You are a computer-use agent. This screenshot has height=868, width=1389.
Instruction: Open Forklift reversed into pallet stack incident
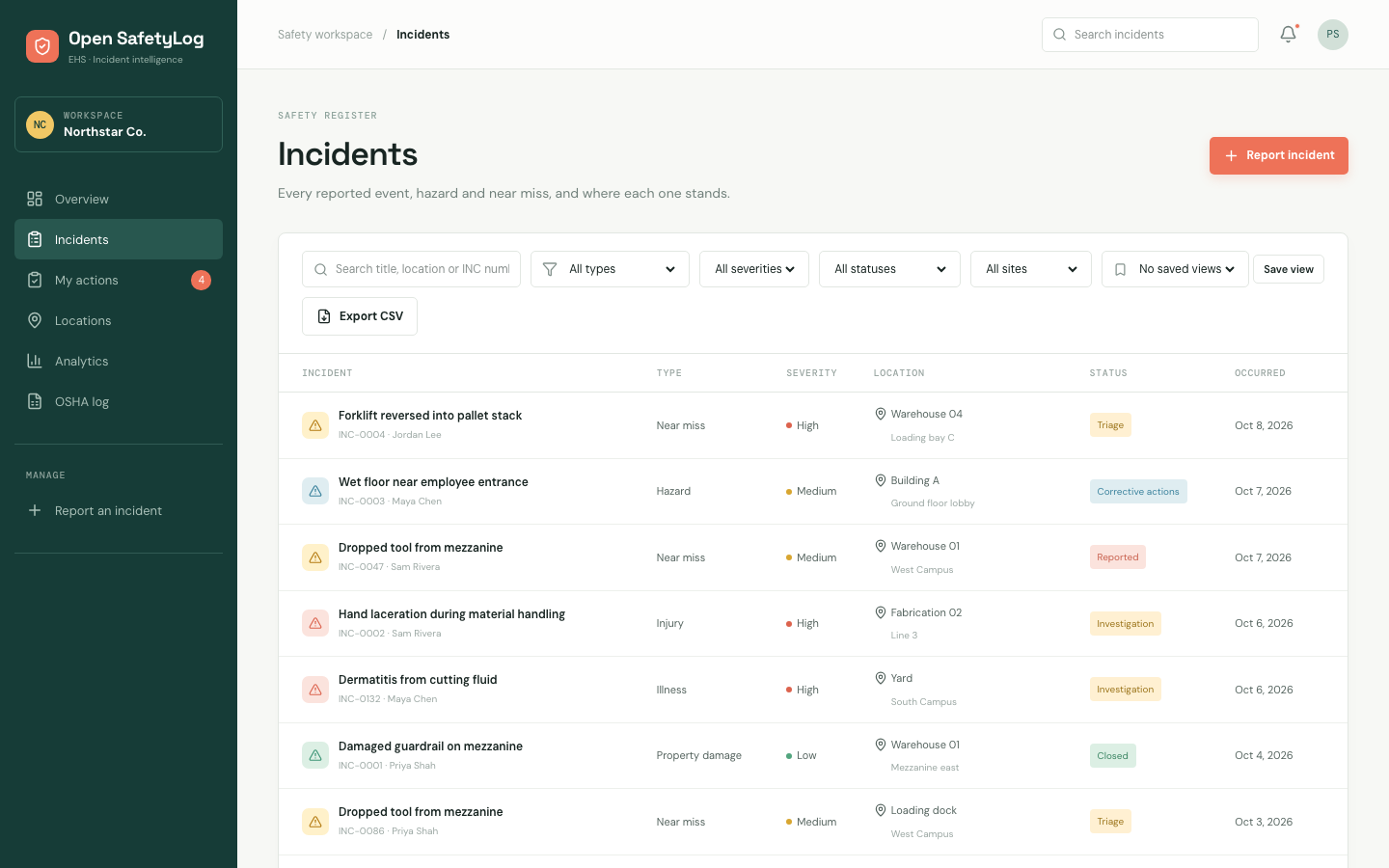tap(430, 416)
